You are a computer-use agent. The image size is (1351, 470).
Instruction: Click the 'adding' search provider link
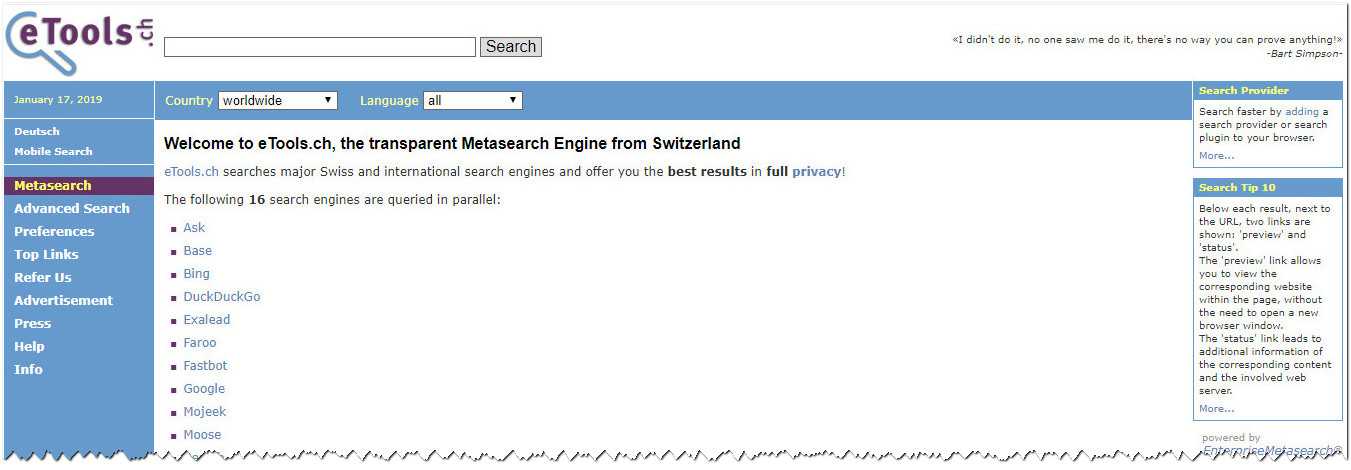click(1302, 112)
